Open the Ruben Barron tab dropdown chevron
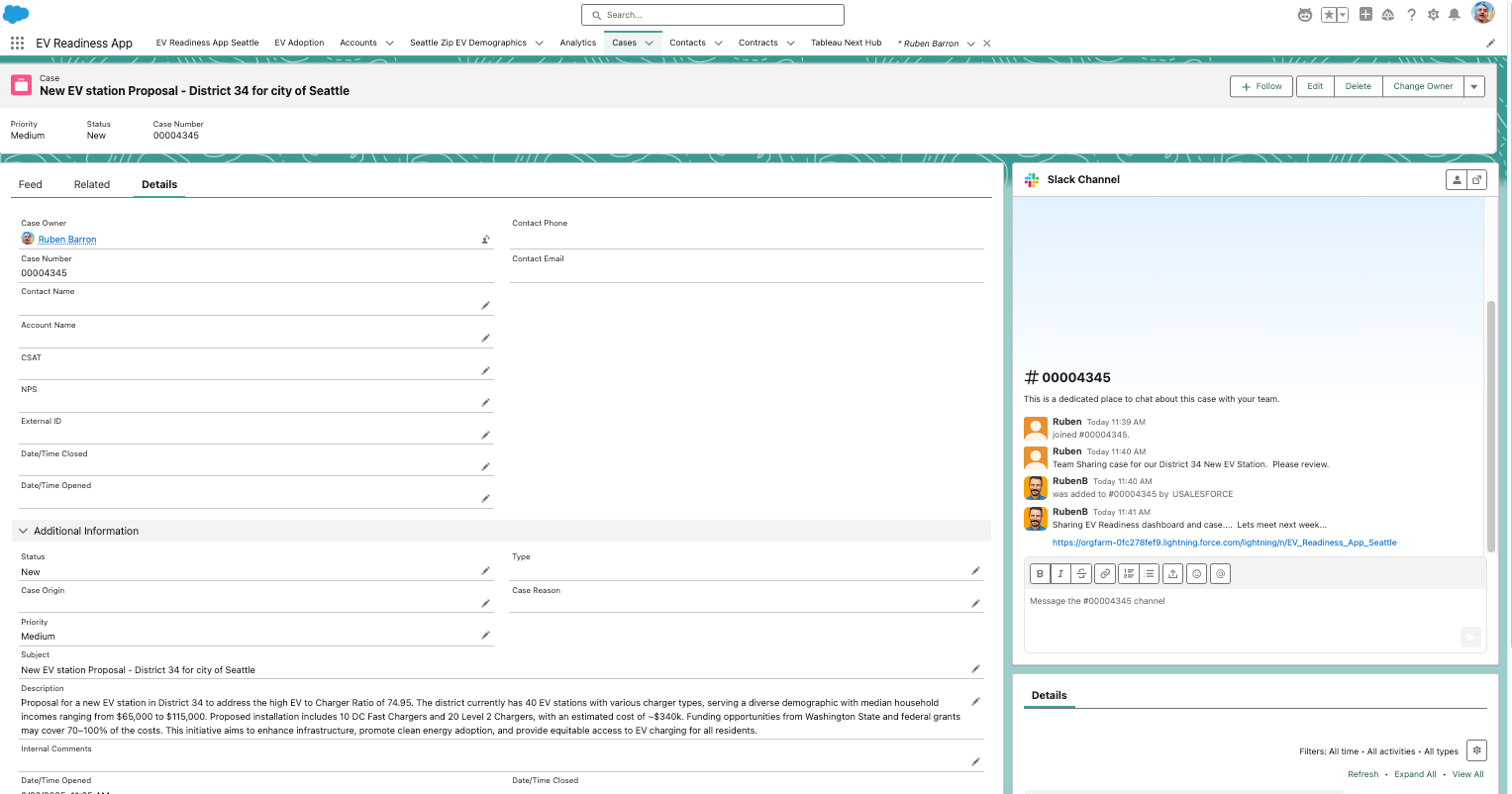Screen dimensions: 1512x794 pyautogui.click(x=970, y=44)
